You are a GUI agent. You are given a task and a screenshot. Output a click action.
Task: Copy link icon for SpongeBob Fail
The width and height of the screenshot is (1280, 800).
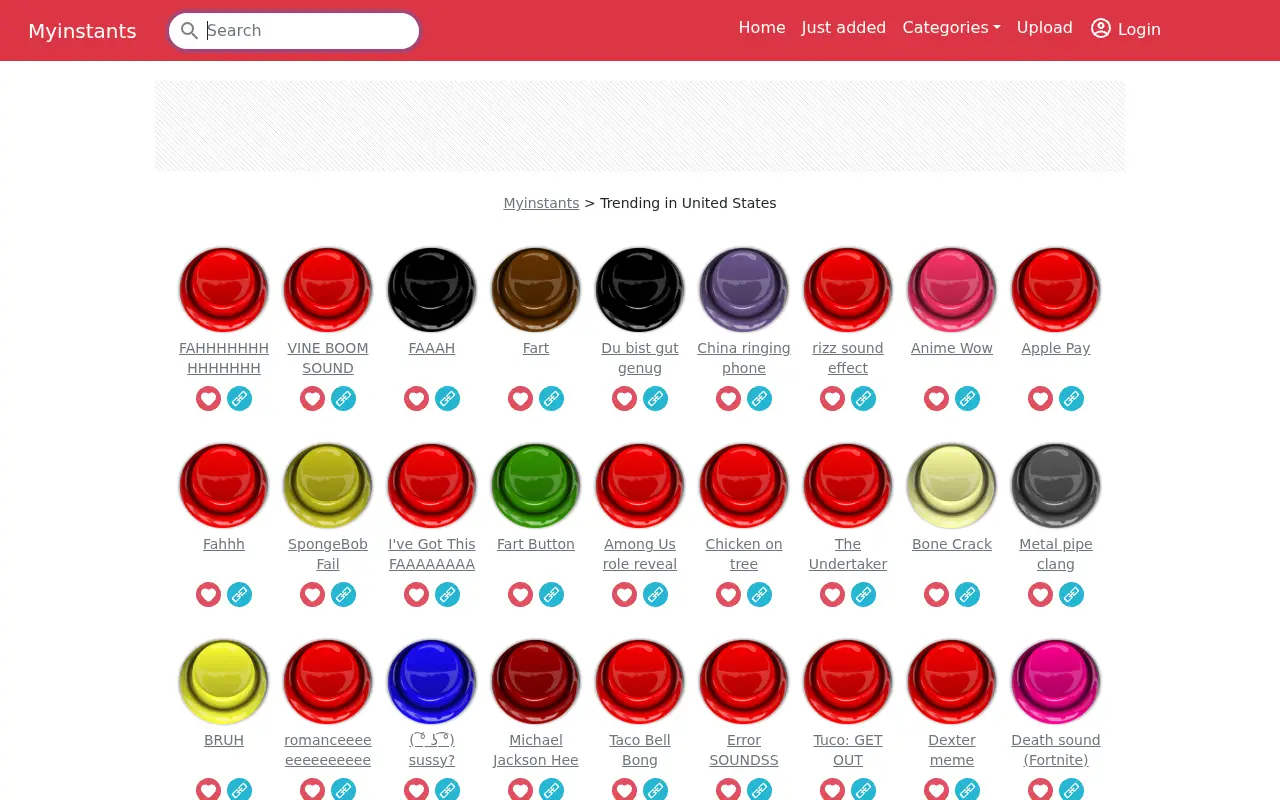tap(344, 595)
